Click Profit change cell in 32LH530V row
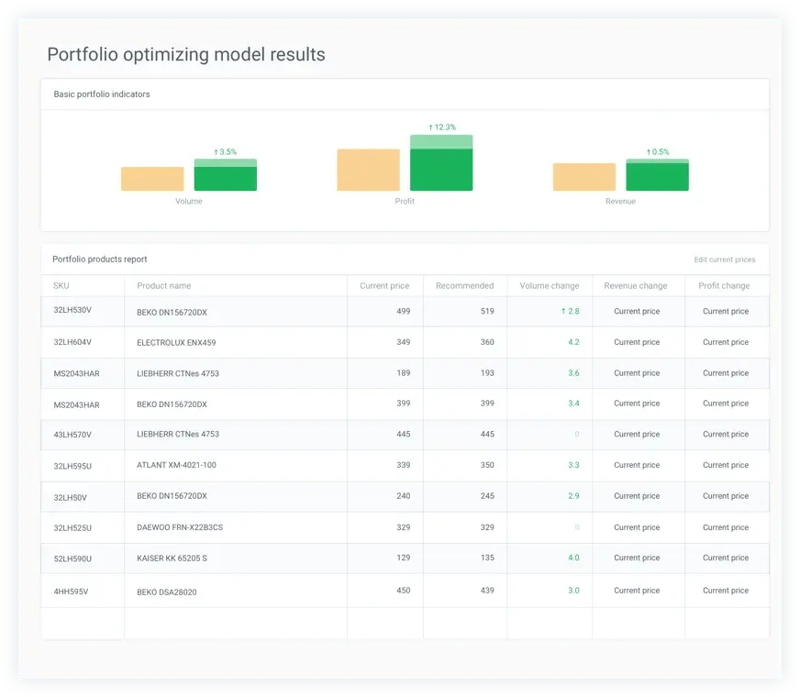This screenshot has width=800, height=697. (x=726, y=311)
